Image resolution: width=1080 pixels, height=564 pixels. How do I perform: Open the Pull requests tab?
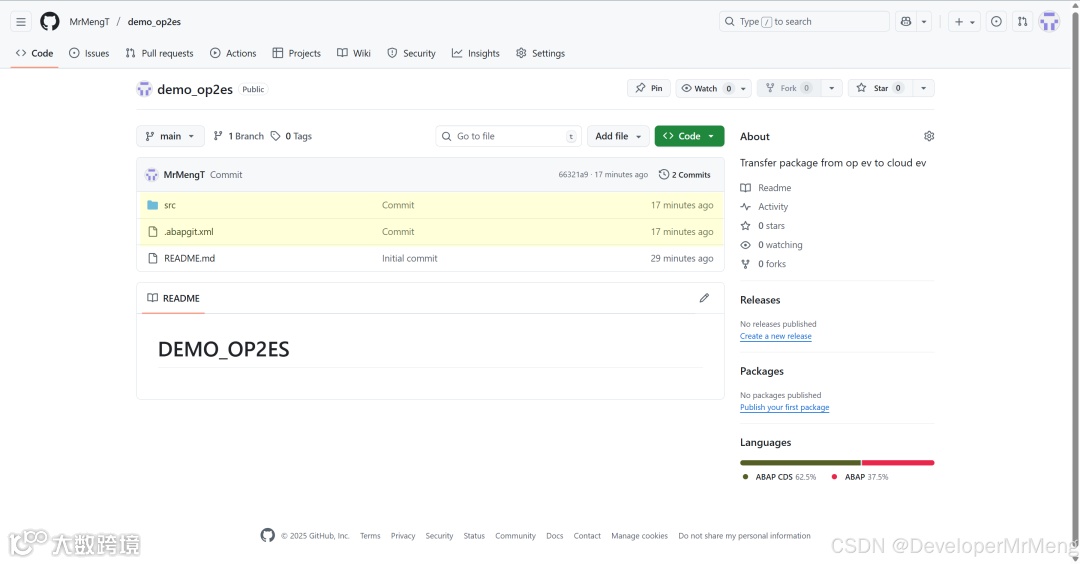[159, 53]
